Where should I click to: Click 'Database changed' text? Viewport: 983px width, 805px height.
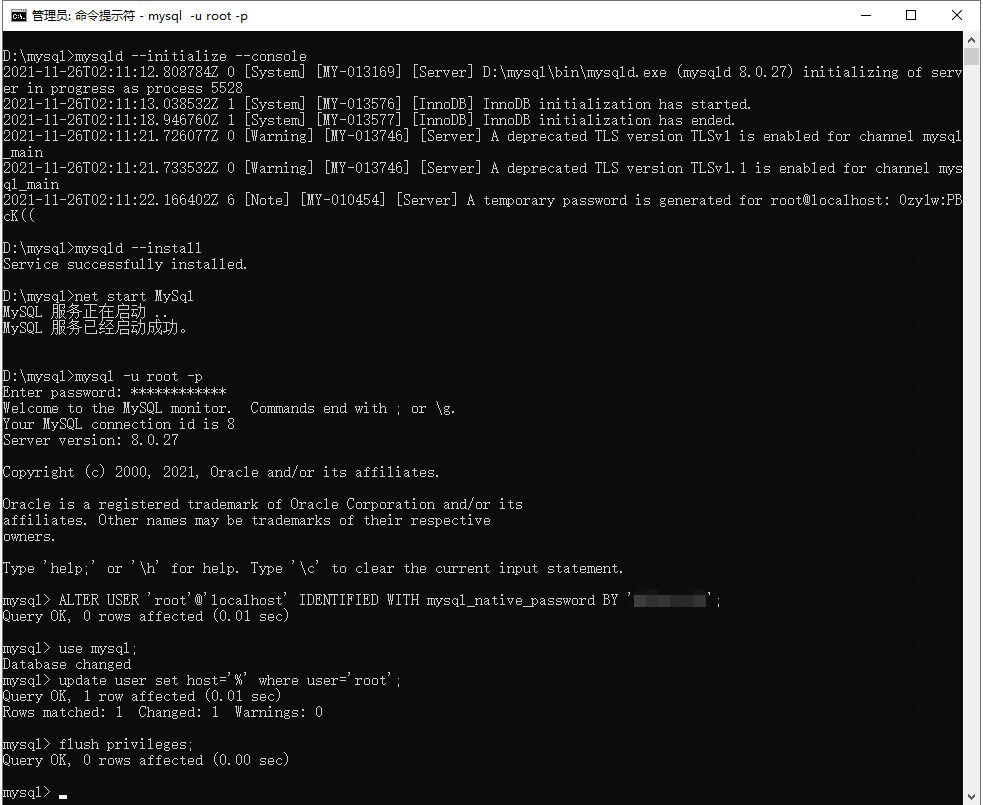click(67, 665)
